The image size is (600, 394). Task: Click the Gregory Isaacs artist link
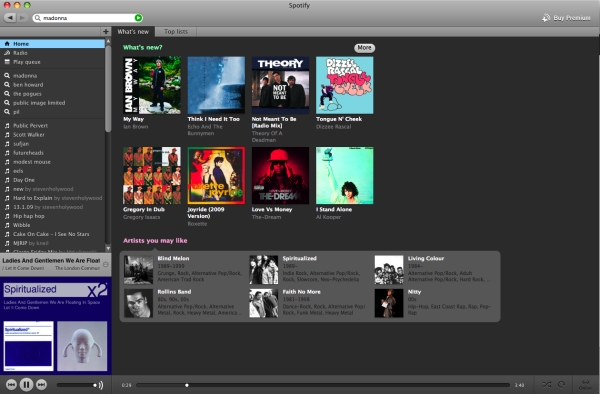[142, 217]
